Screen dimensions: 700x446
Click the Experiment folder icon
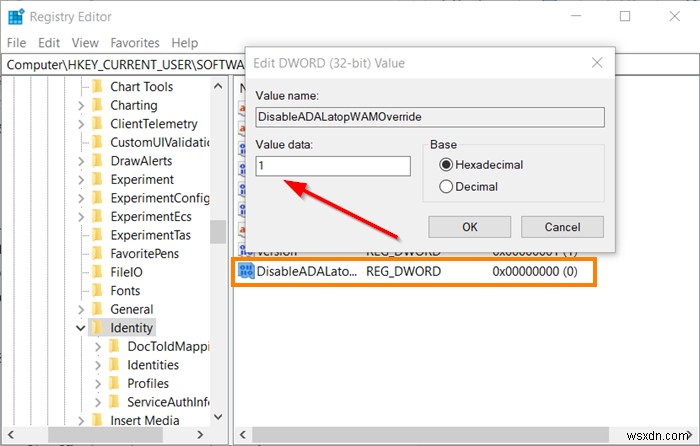[97, 179]
